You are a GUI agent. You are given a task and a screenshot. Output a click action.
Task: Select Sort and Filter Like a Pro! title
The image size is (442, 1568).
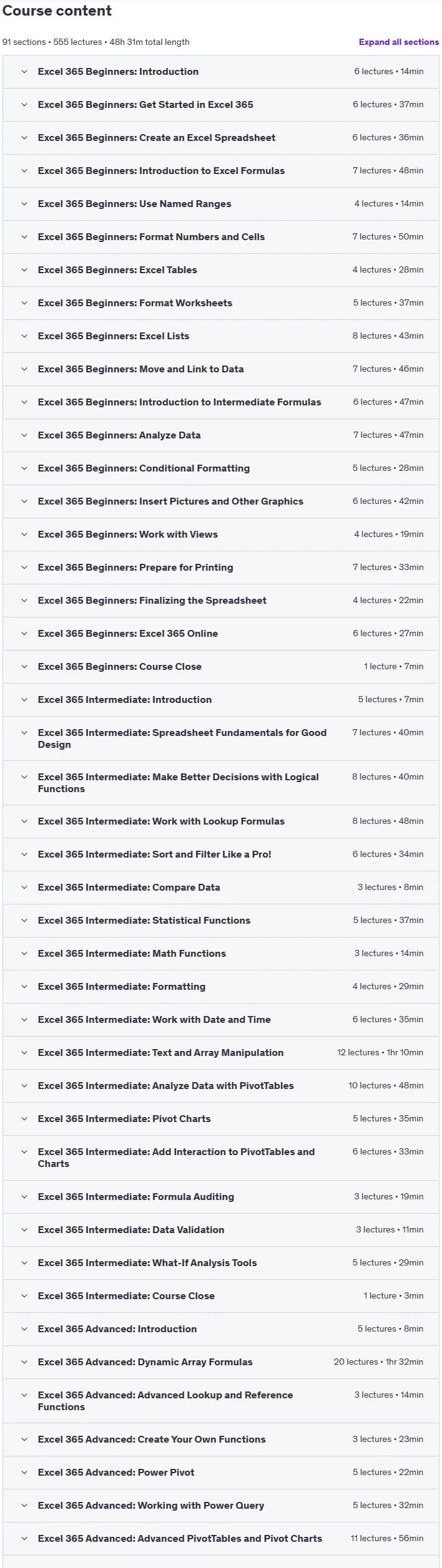point(154,854)
